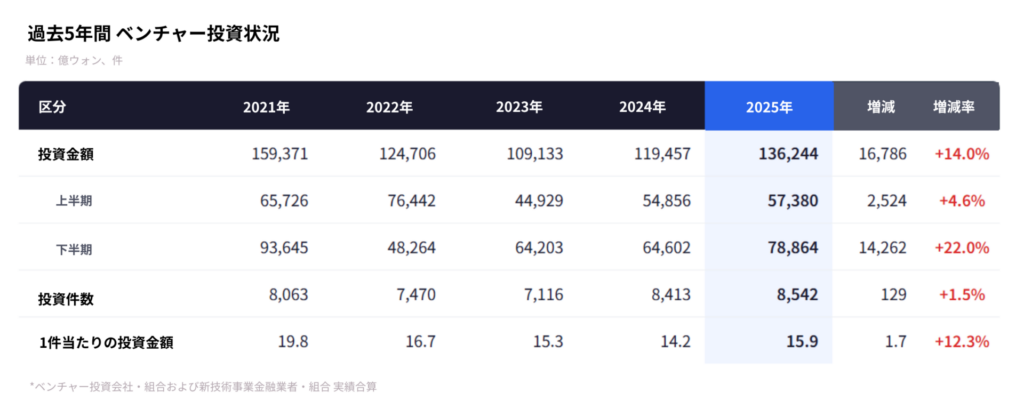
Task: Select the 上半期 row label
Action: click(75, 201)
